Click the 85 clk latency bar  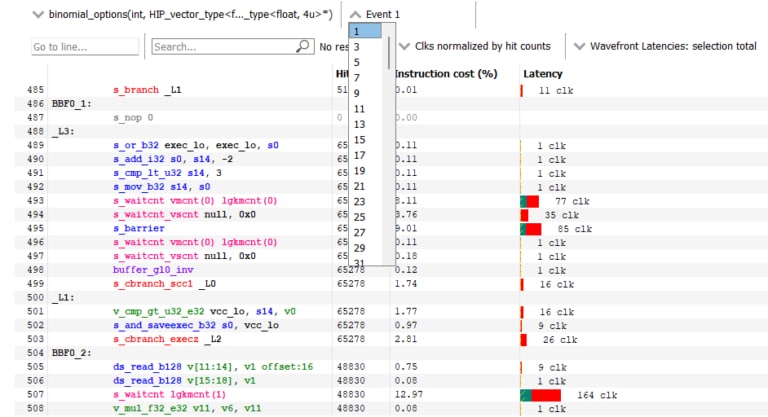[530, 229]
